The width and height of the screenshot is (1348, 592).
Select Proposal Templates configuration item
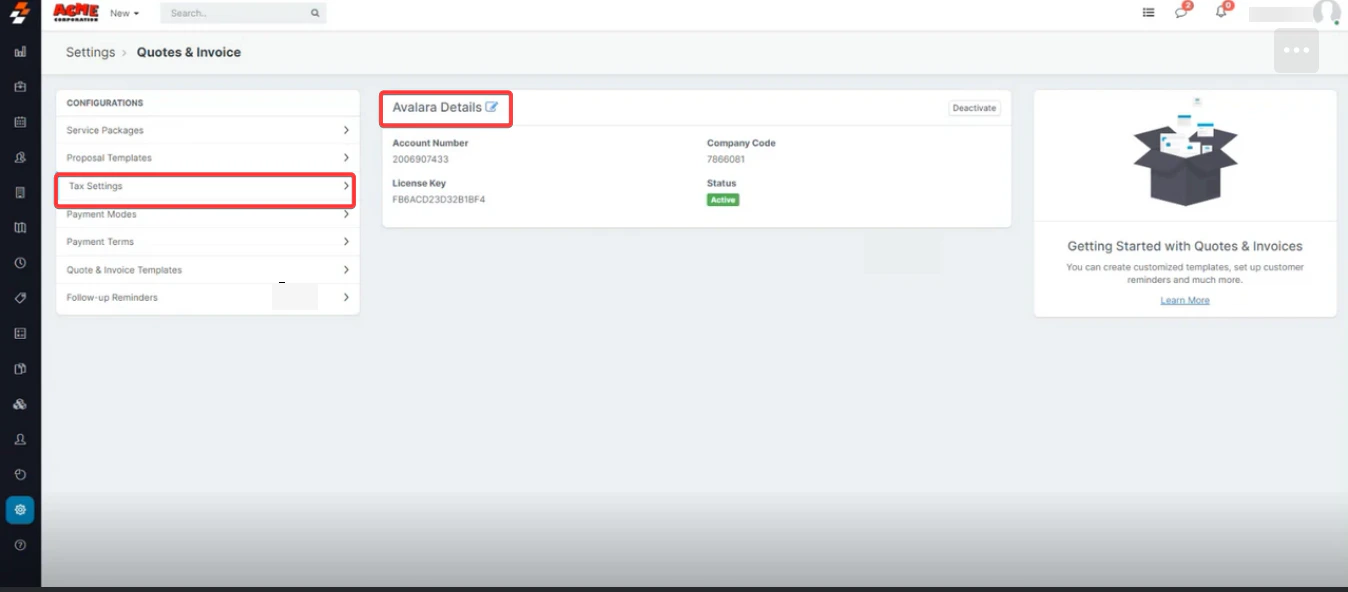click(208, 158)
